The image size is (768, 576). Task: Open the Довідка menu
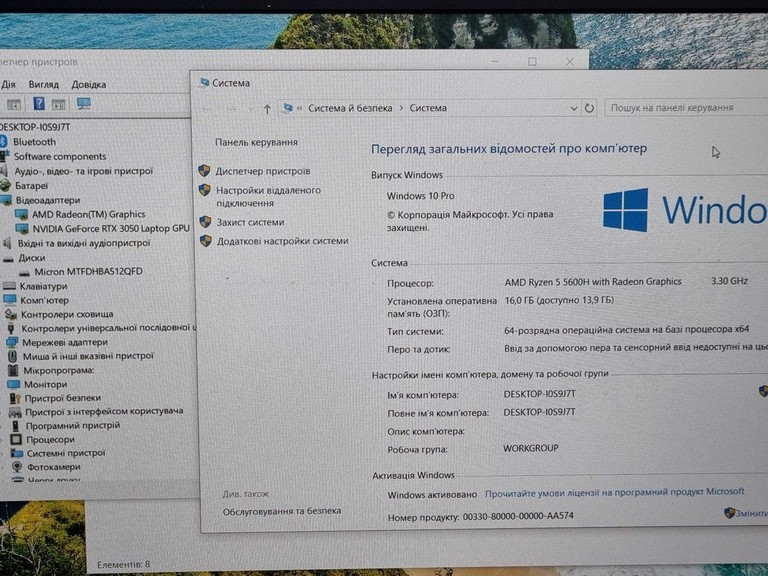coord(89,85)
